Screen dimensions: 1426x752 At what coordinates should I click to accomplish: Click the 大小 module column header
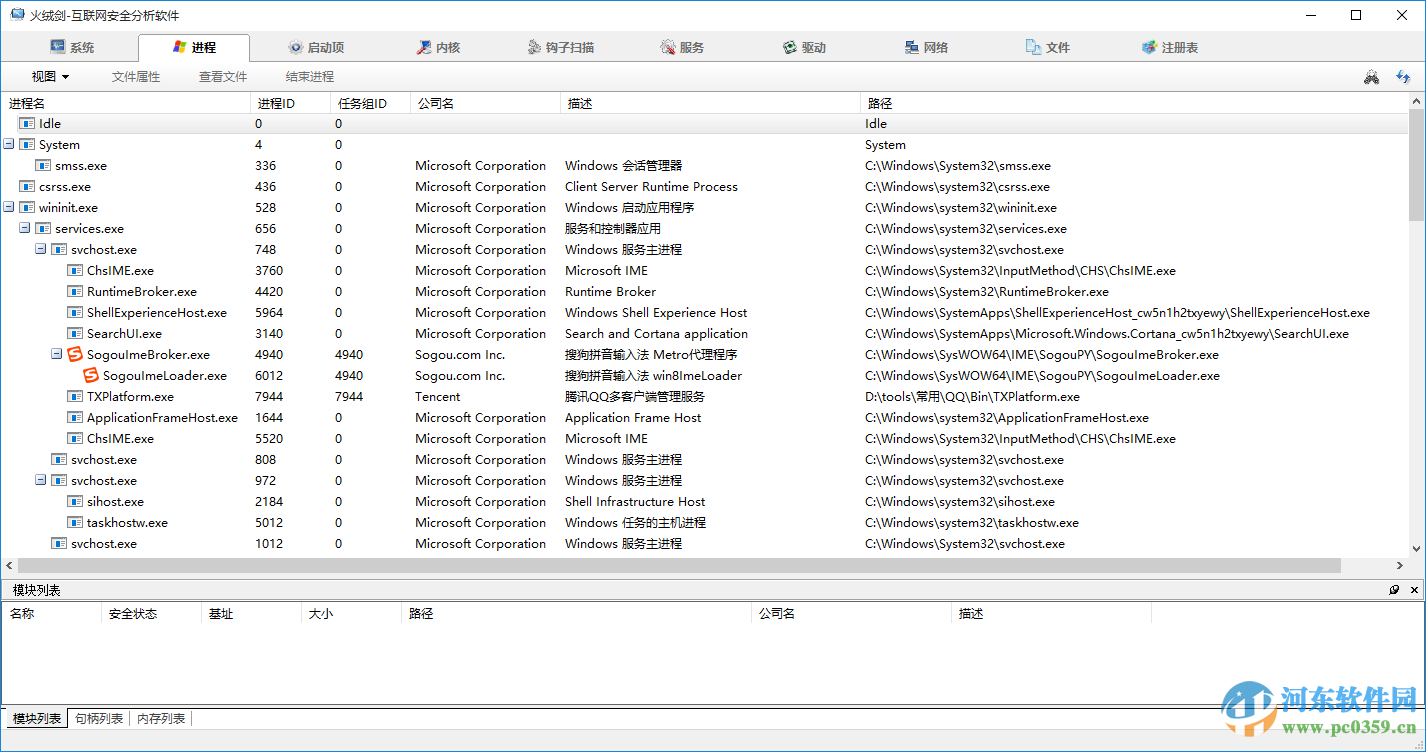[351, 614]
